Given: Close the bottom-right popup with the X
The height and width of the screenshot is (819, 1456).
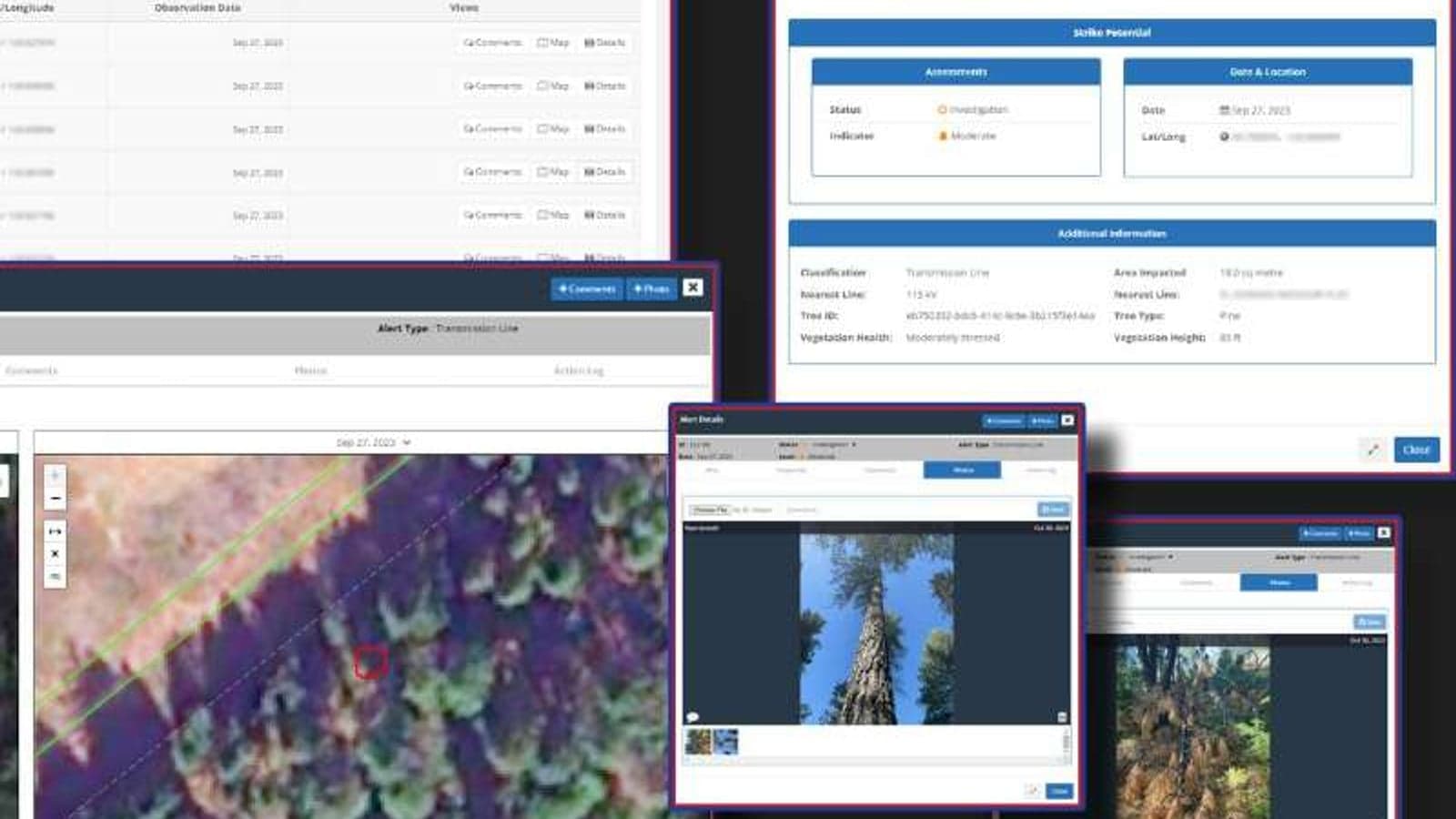Looking at the screenshot, I should tap(1383, 532).
